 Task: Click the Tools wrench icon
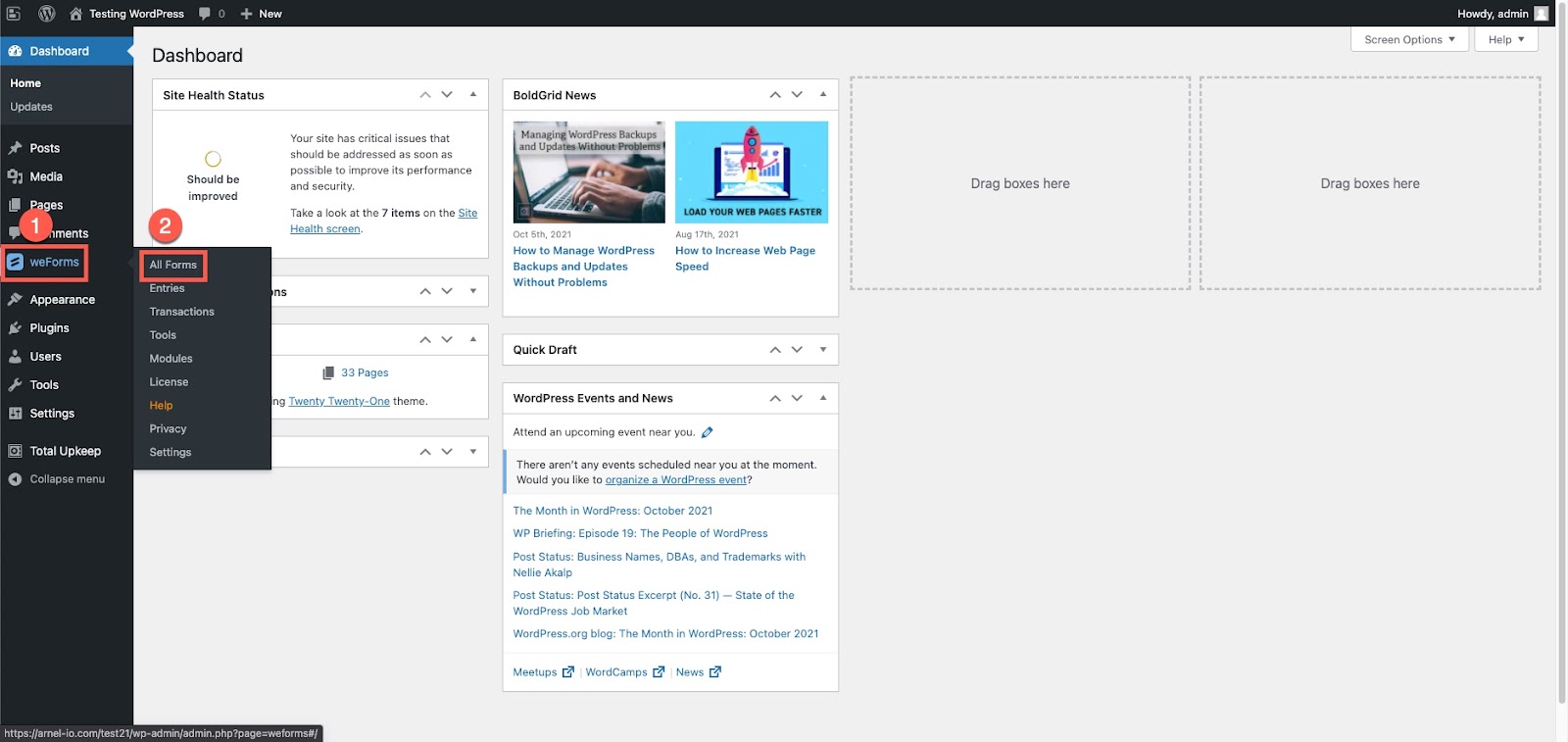15,385
